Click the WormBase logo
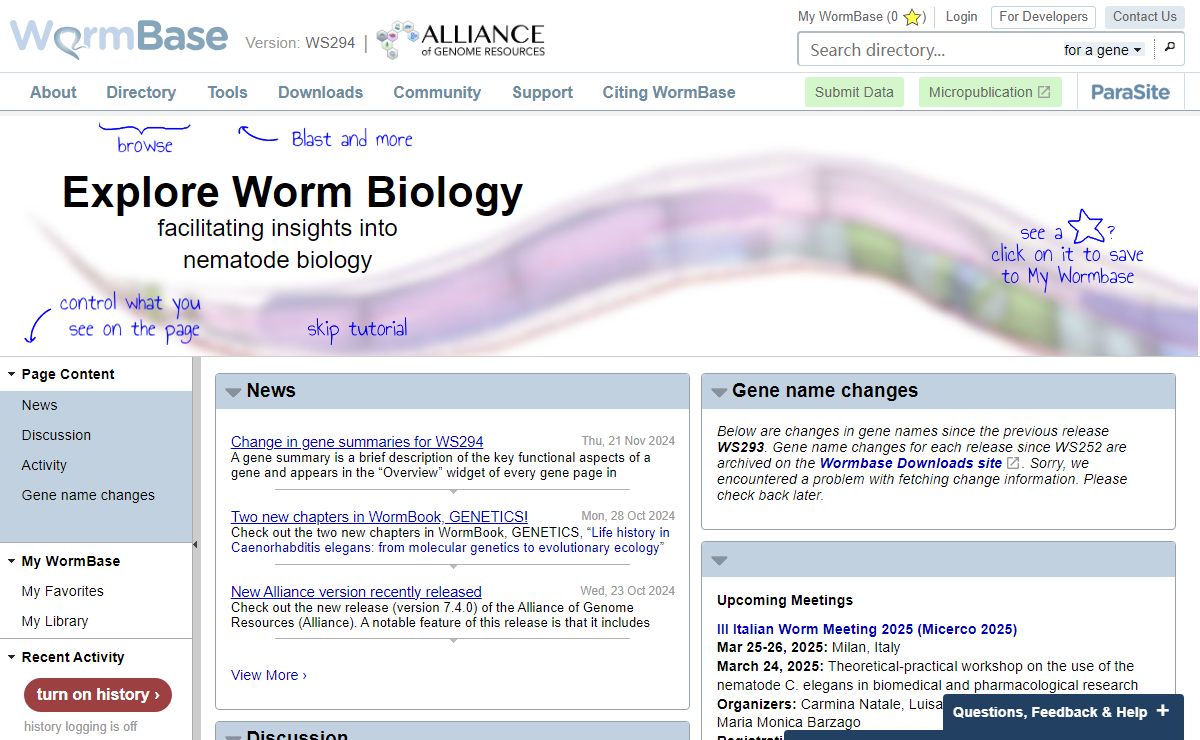Viewport: 1200px width, 740px height. (x=119, y=37)
